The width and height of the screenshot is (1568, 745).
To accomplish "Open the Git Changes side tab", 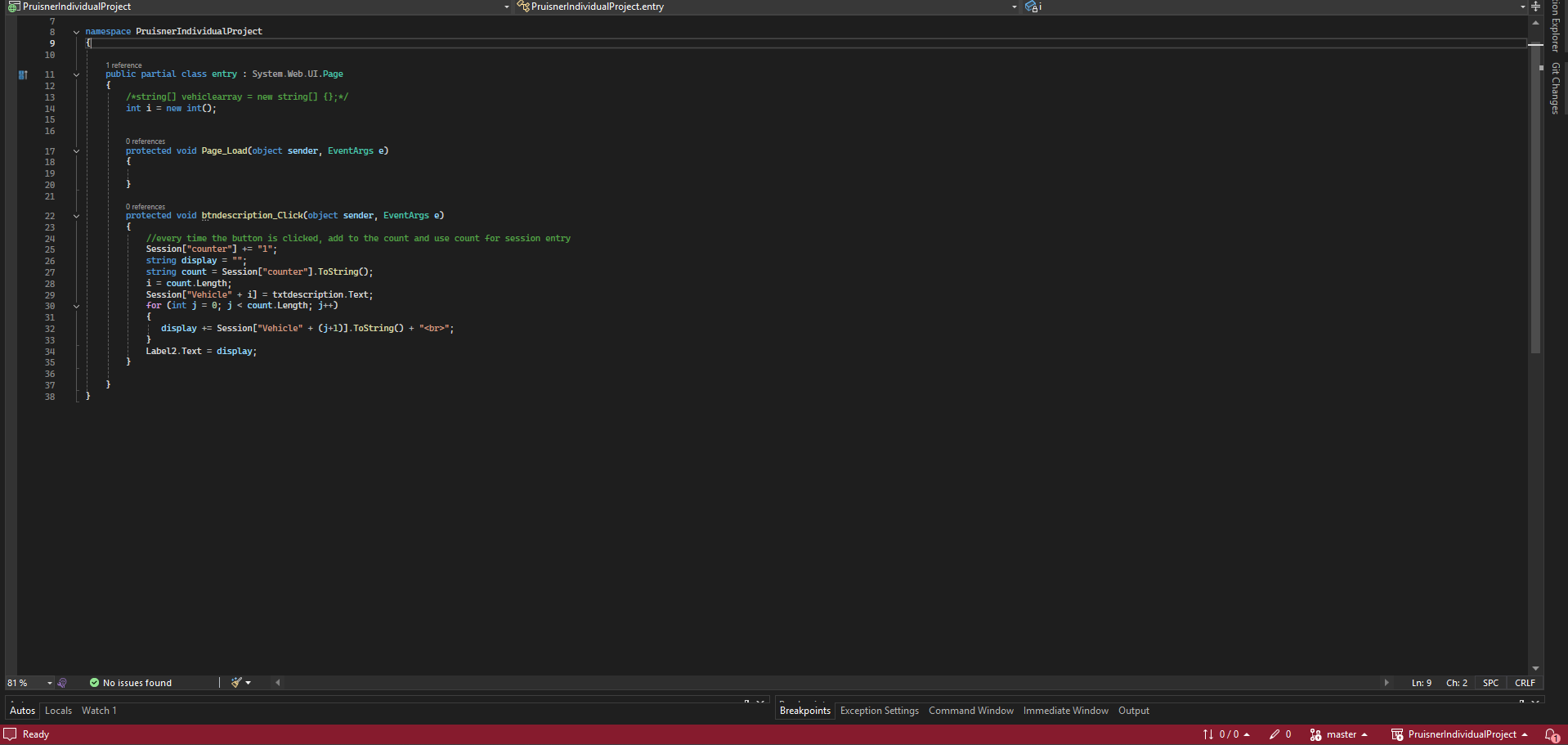I will coord(1556,88).
